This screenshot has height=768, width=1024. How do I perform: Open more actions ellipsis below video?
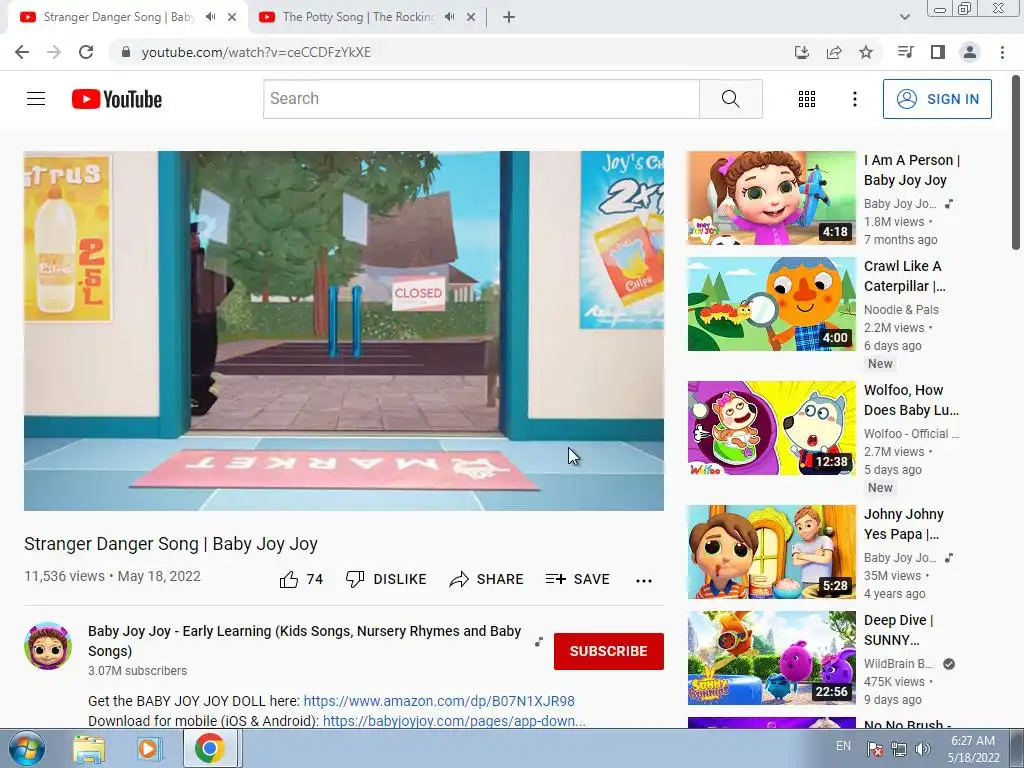[644, 581]
